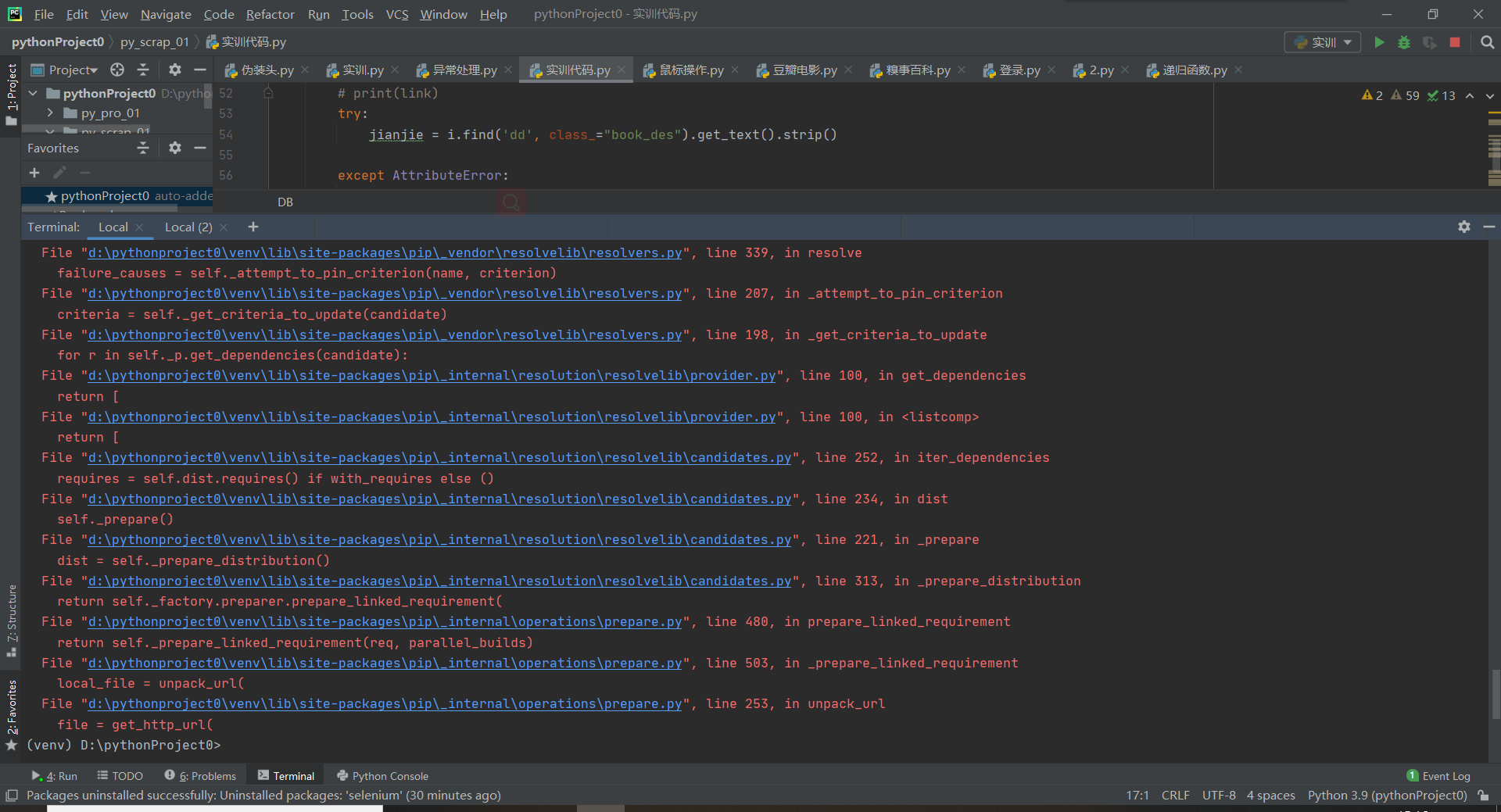1501x812 pixels.
Task: Click the locate target icon in Project panel
Action: [117, 70]
